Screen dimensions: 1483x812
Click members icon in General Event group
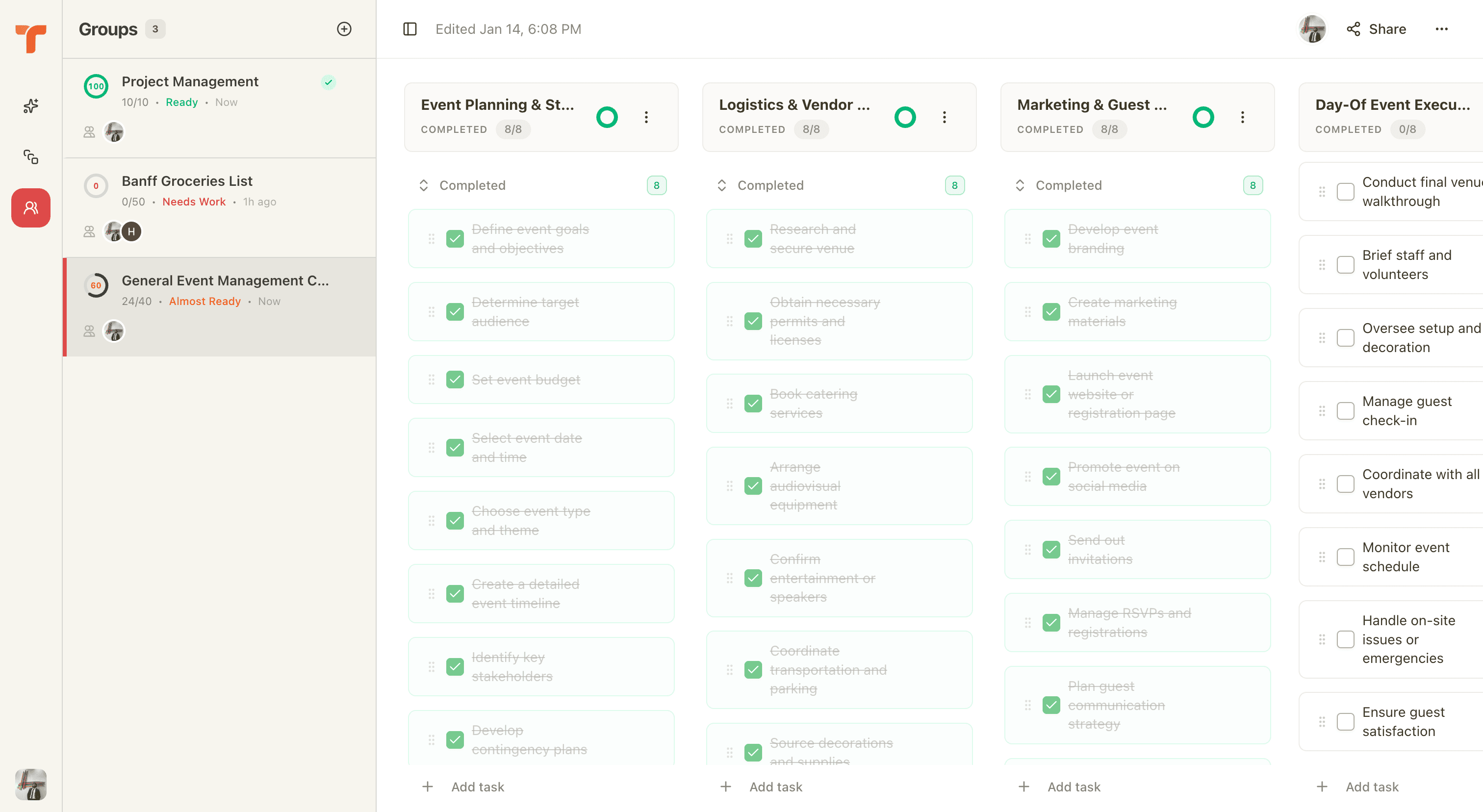coord(89,331)
